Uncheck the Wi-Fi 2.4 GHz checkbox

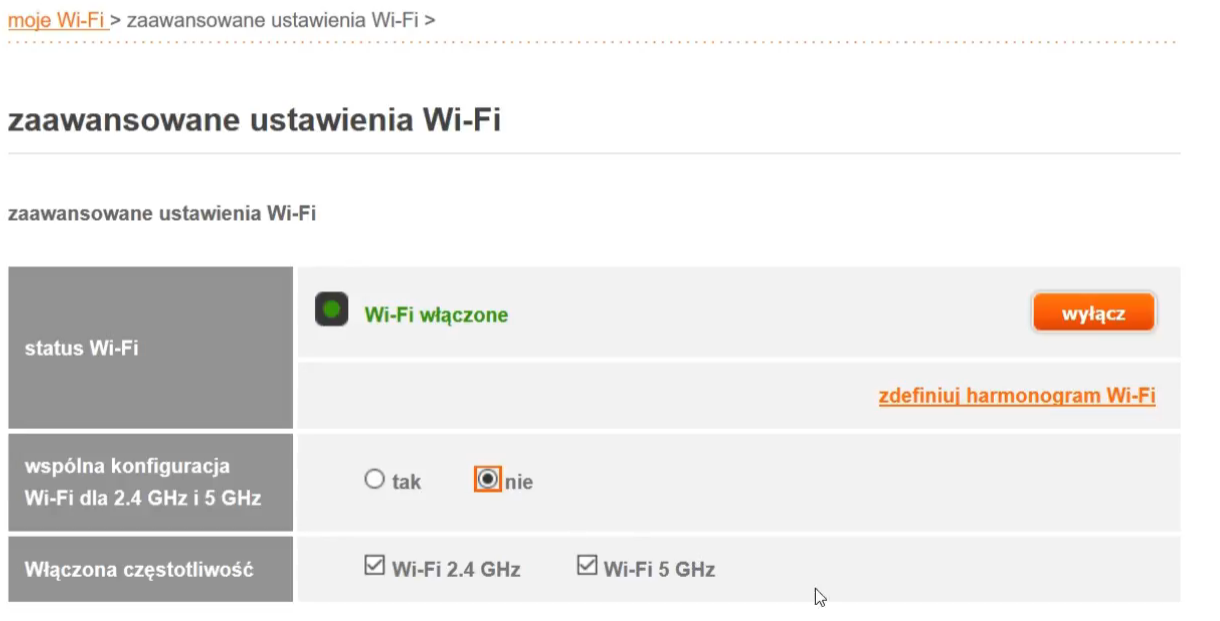374,567
